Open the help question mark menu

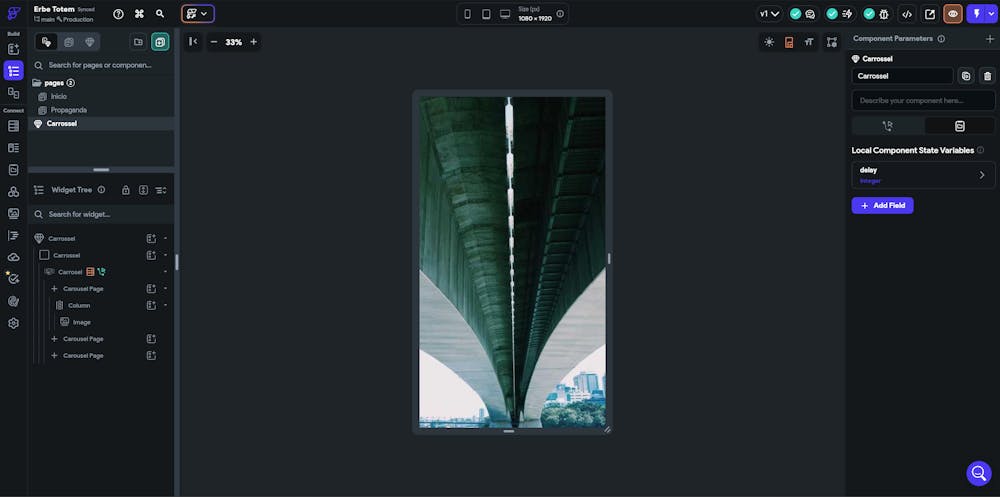[x=118, y=13]
